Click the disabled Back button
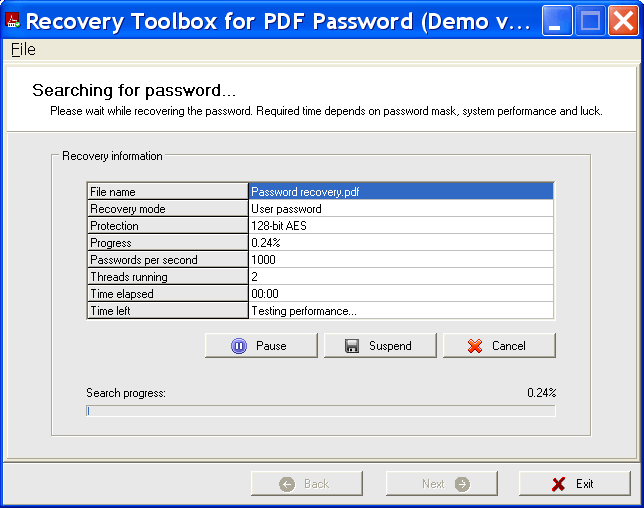644x508 pixels. coord(307,484)
